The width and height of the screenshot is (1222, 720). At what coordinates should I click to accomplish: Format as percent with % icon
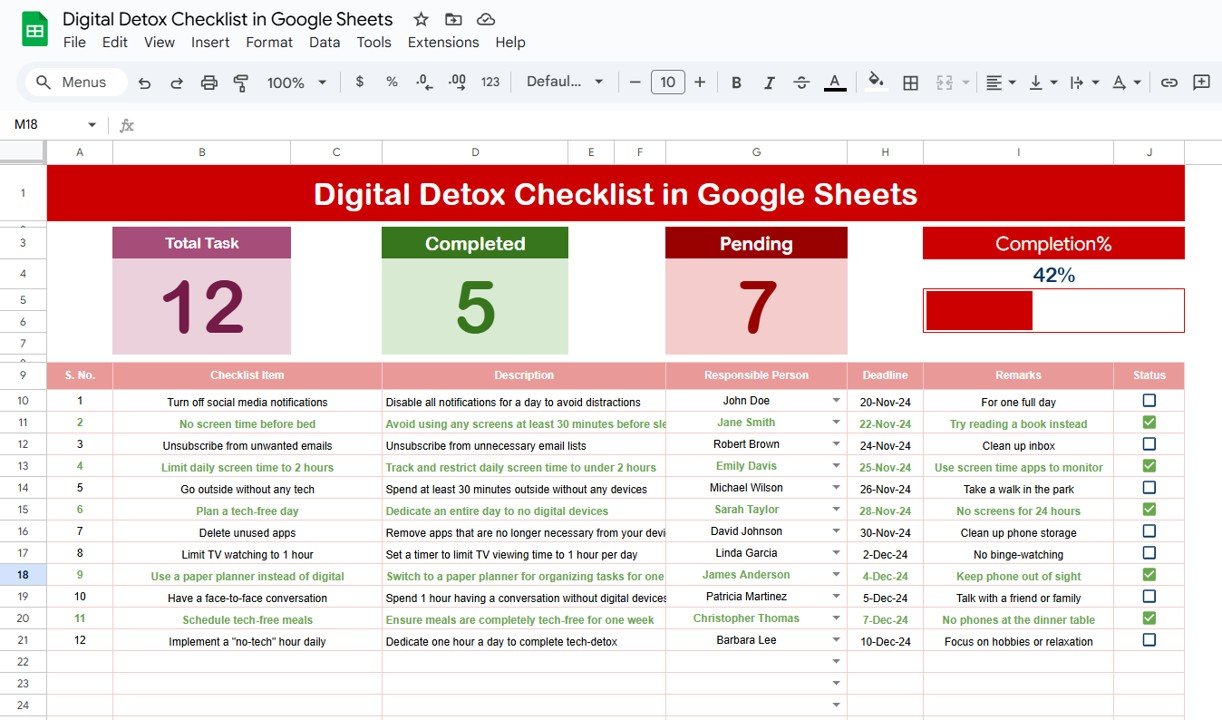point(392,82)
